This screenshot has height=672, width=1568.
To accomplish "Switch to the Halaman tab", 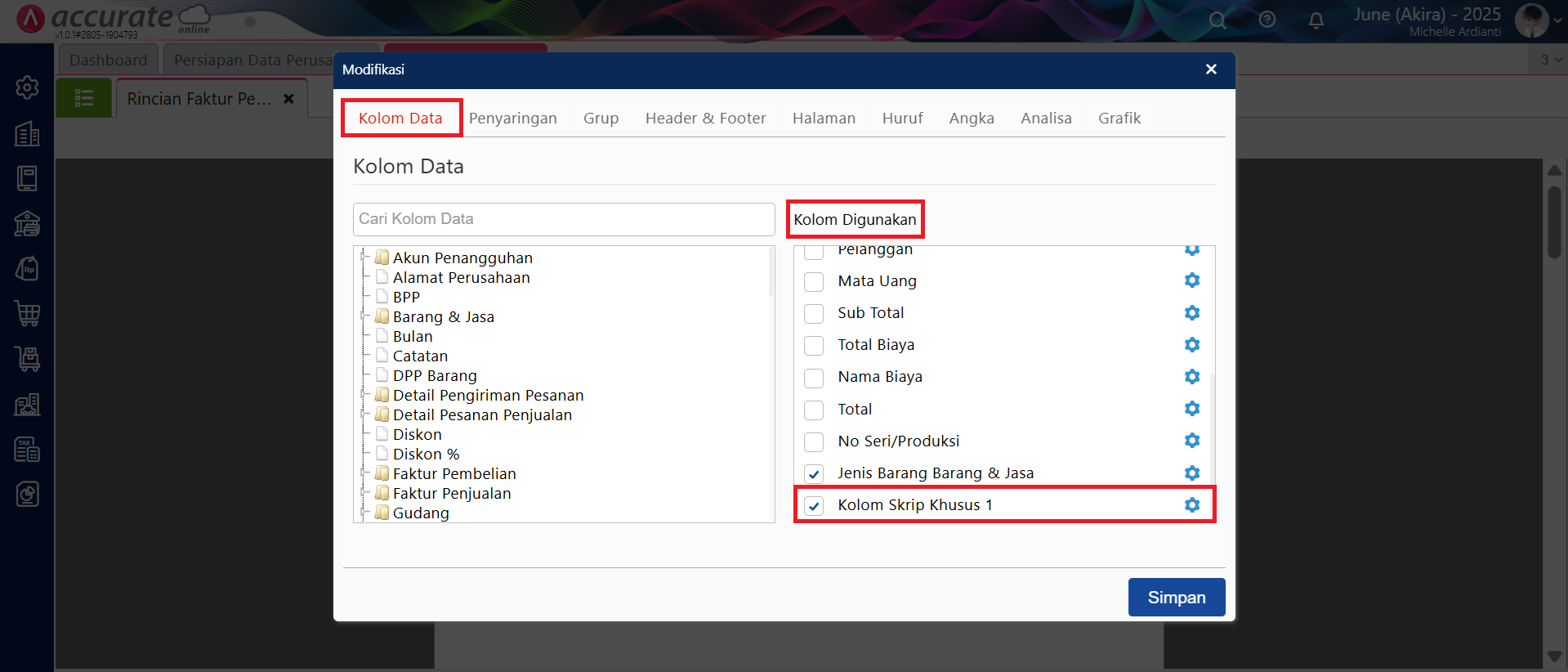I will [824, 118].
